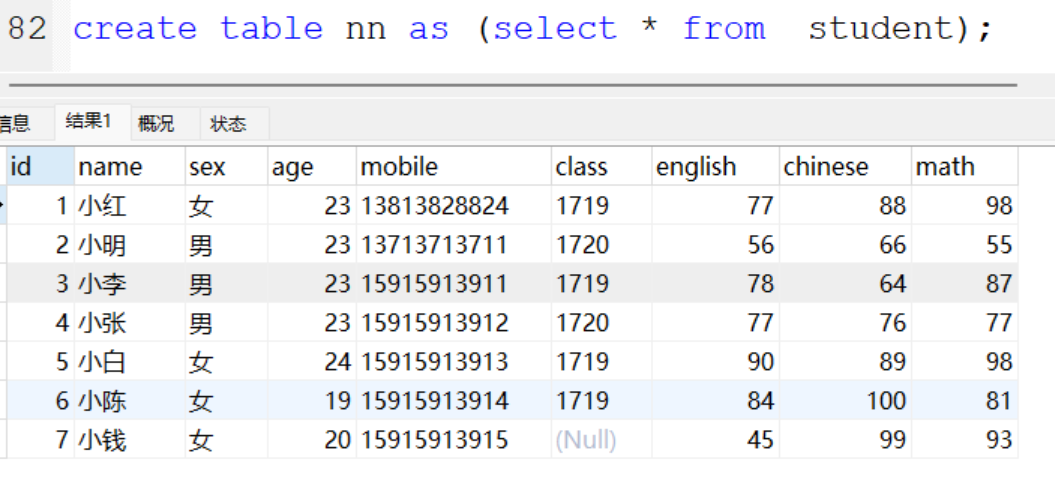Select mobile cell 13713713711
This screenshot has width=1055, height=493.
(x=434, y=245)
